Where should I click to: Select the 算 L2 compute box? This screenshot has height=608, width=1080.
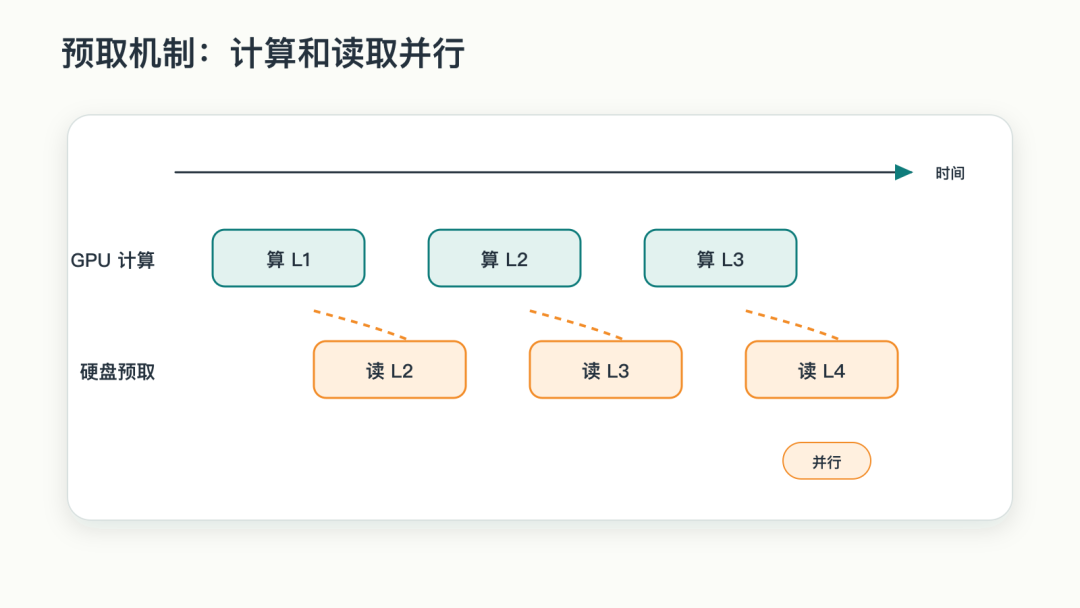[504, 258]
